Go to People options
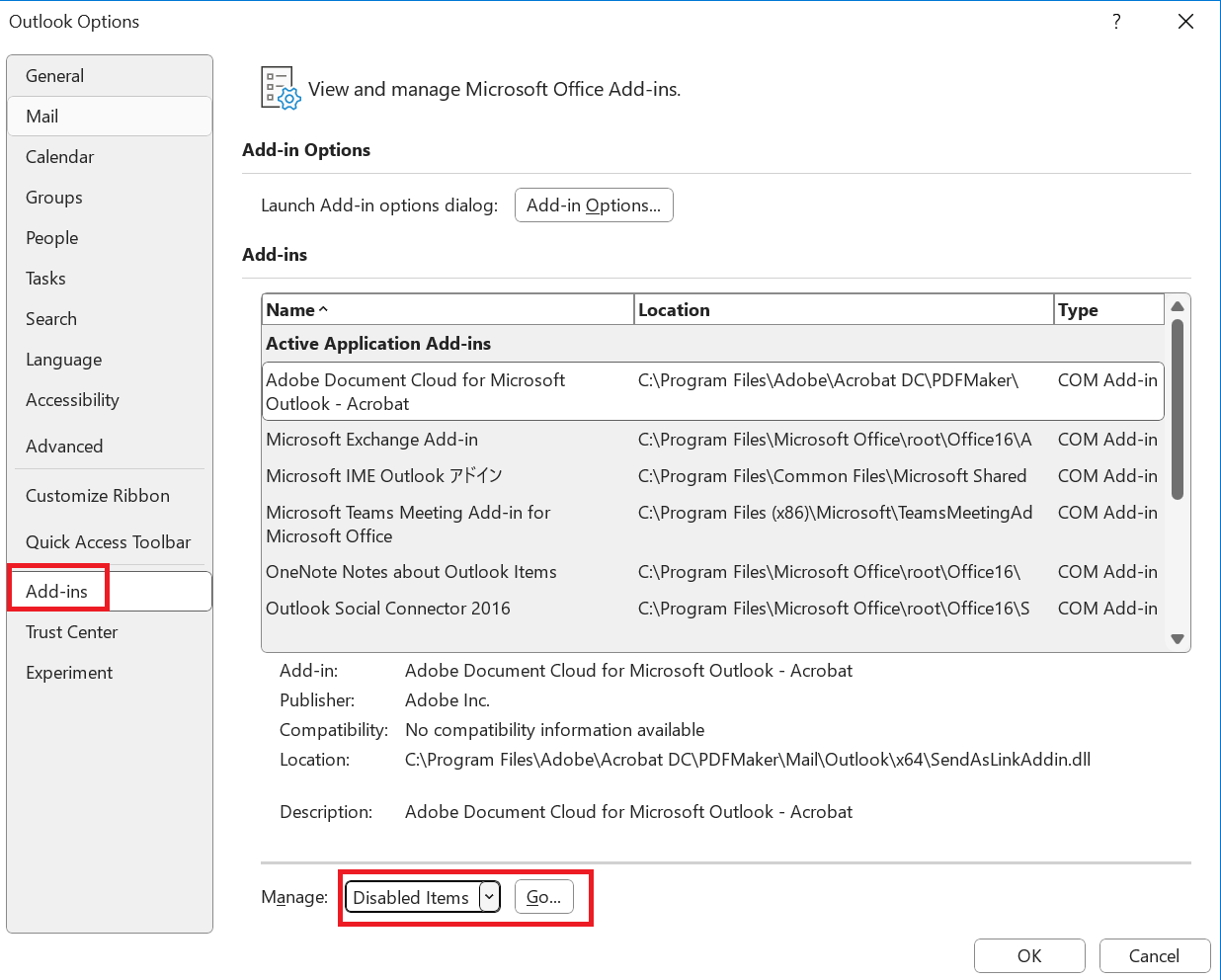1221x980 pixels. click(109, 238)
